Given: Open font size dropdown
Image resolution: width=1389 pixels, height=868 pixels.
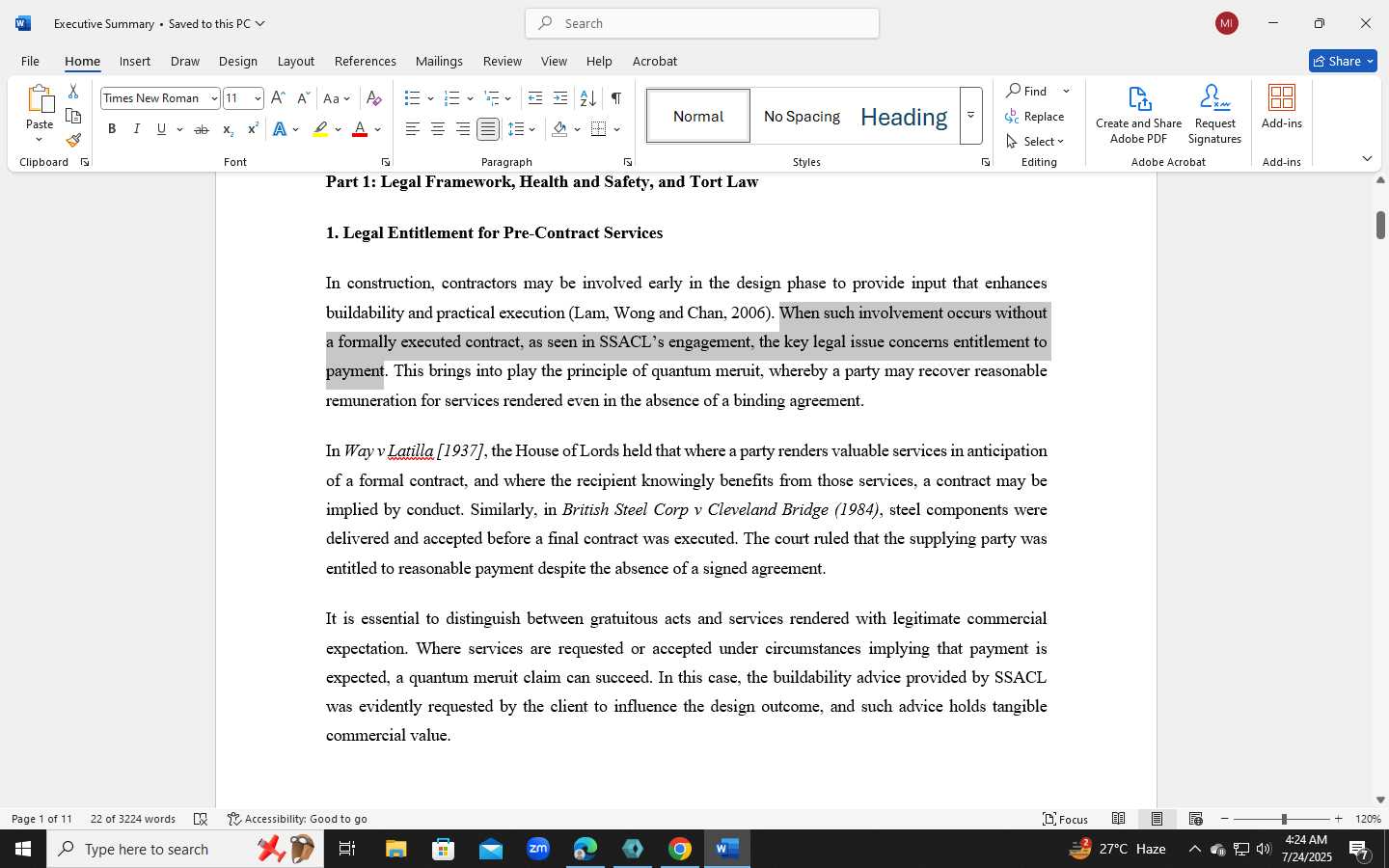Looking at the screenshot, I should (258, 98).
